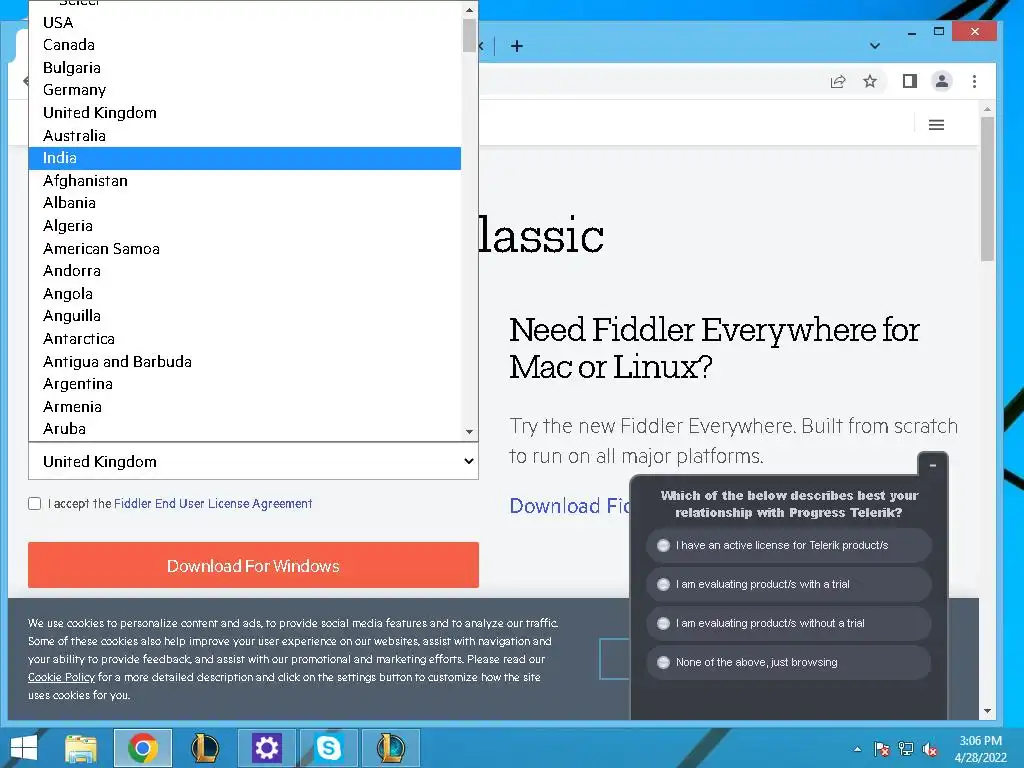Select Angola in the country list
1024x768 pixels.
245,294
